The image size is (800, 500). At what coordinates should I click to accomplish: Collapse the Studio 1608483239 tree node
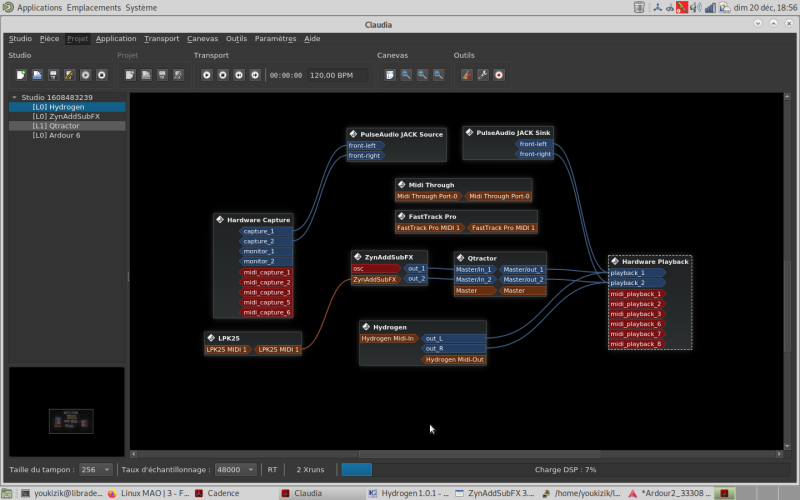[x=14, y=98]
